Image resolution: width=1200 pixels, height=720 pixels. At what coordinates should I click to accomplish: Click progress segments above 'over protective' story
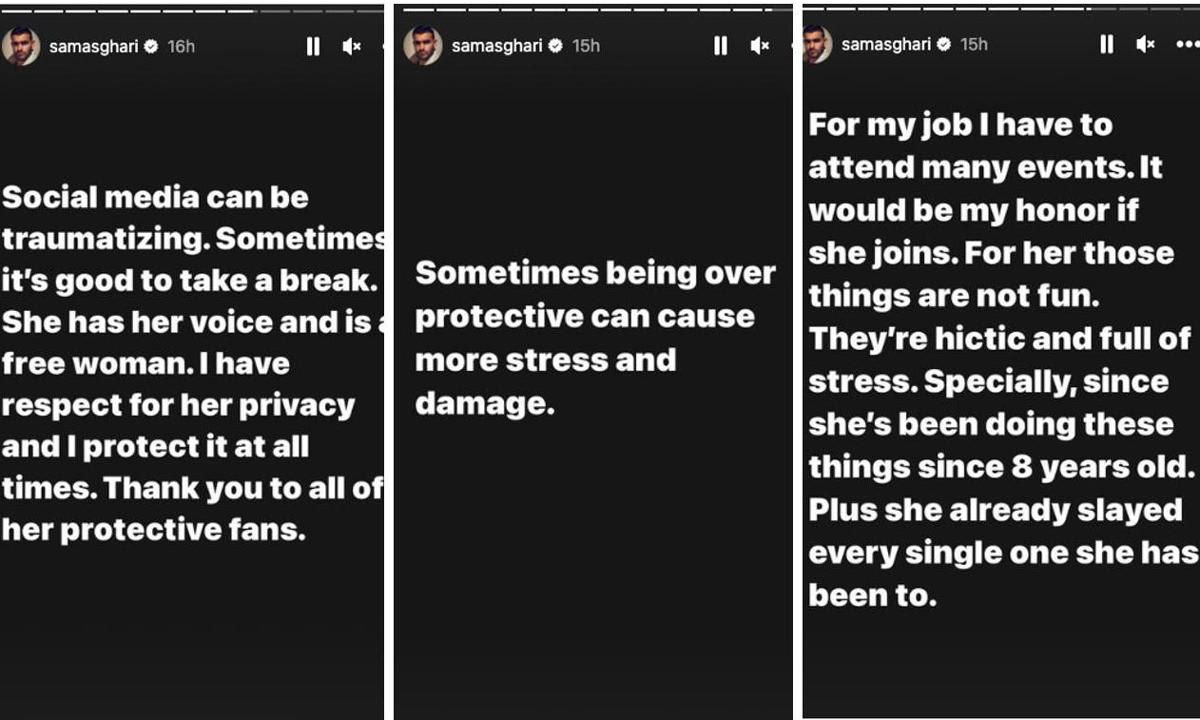(594, 9)
